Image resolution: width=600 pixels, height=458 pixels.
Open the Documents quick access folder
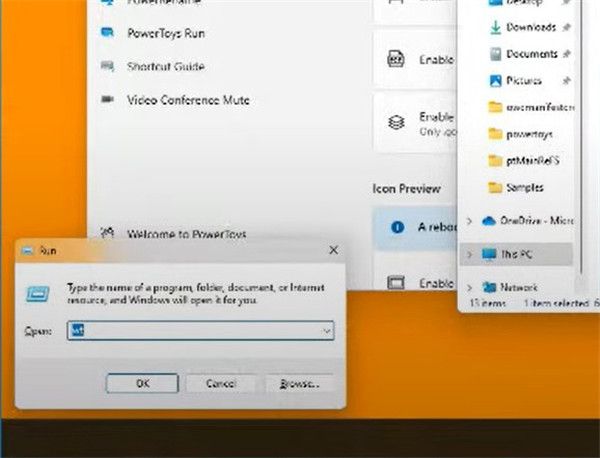[531, 53]
